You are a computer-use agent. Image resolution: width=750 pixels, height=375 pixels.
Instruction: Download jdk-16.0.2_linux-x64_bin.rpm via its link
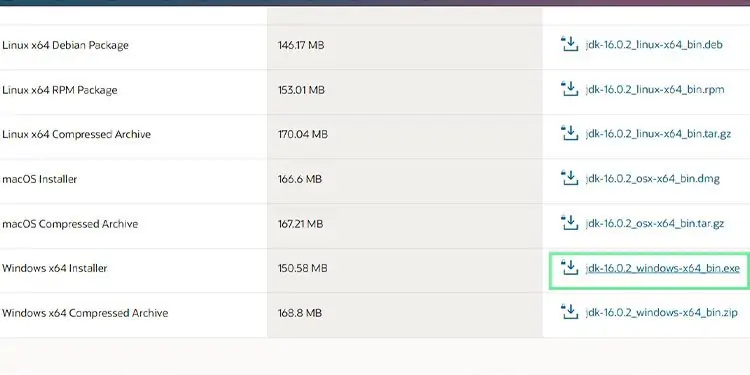(655, 90)
